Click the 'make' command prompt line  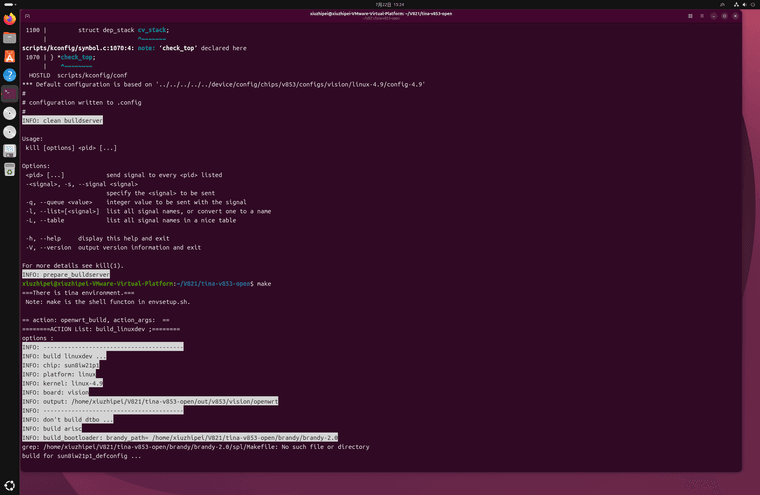click(x=146, y=284)
